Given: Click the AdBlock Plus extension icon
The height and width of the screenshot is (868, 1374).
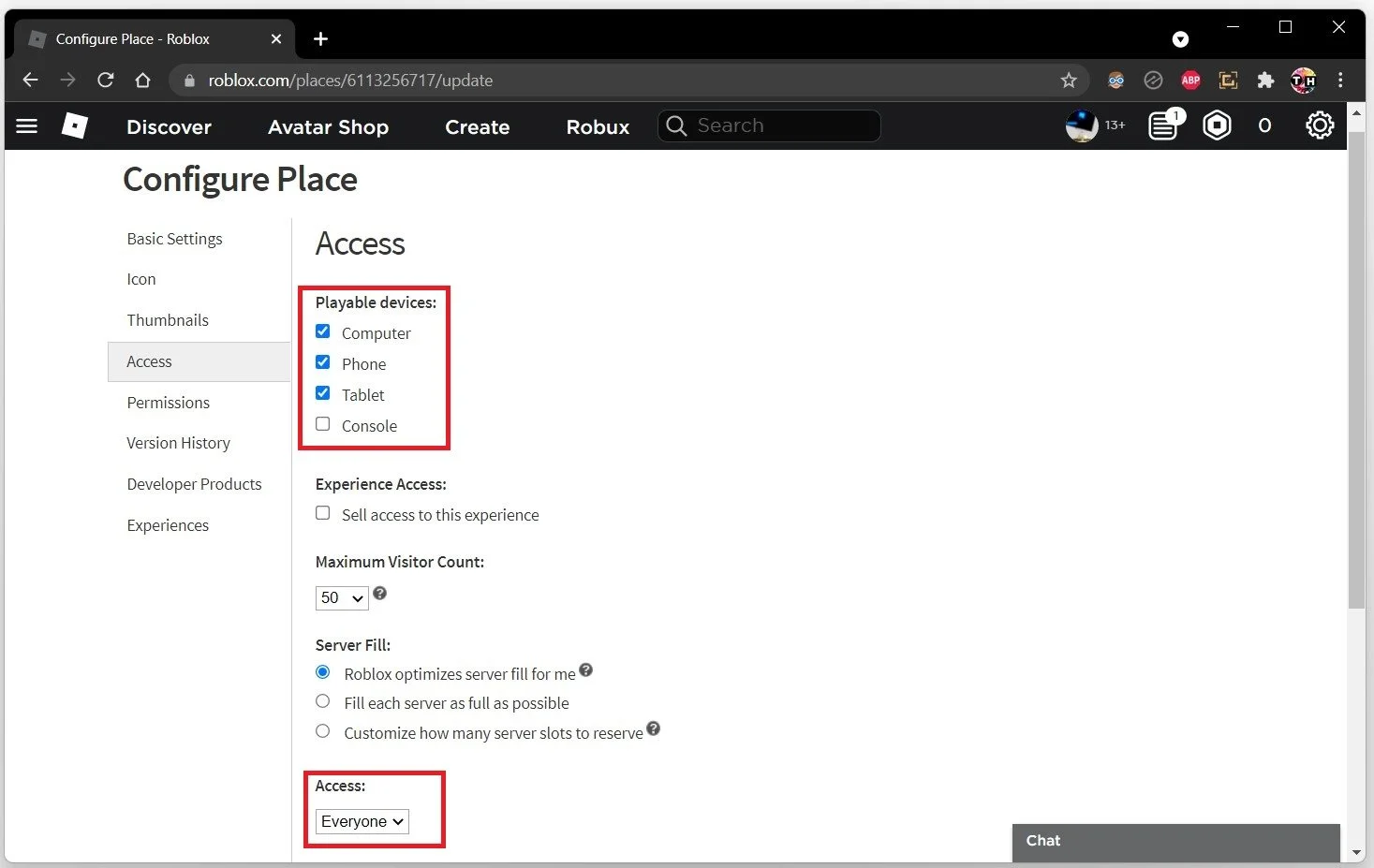Looking at the screenshot, I should tap(1190, 81).
